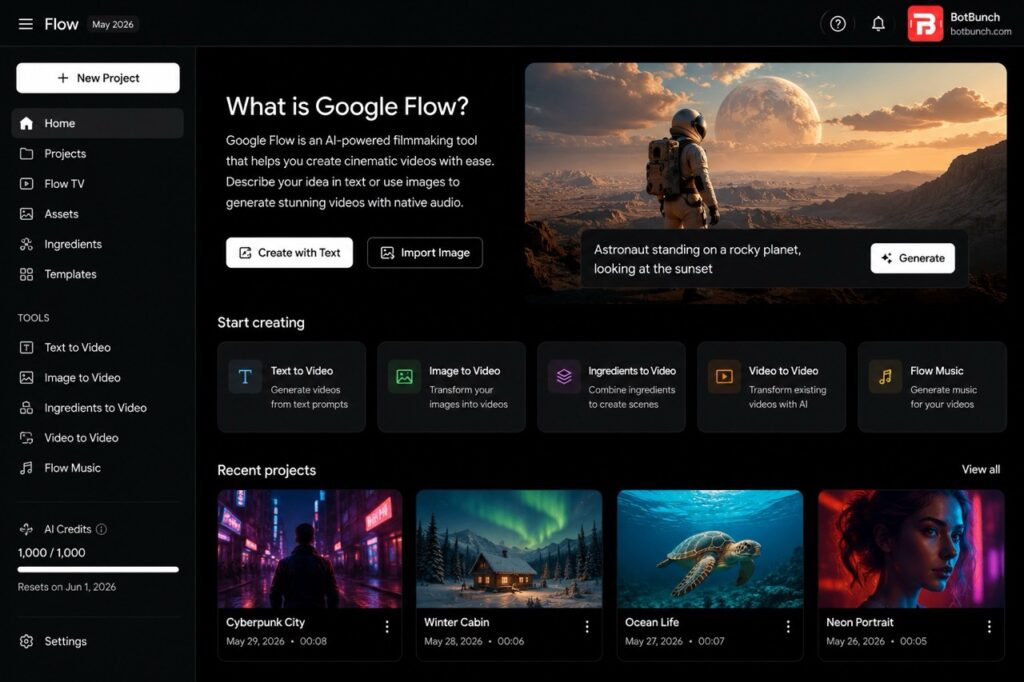1024x682 pixels.
Task: Click the Generate button
Action: (x=912, y=258)
